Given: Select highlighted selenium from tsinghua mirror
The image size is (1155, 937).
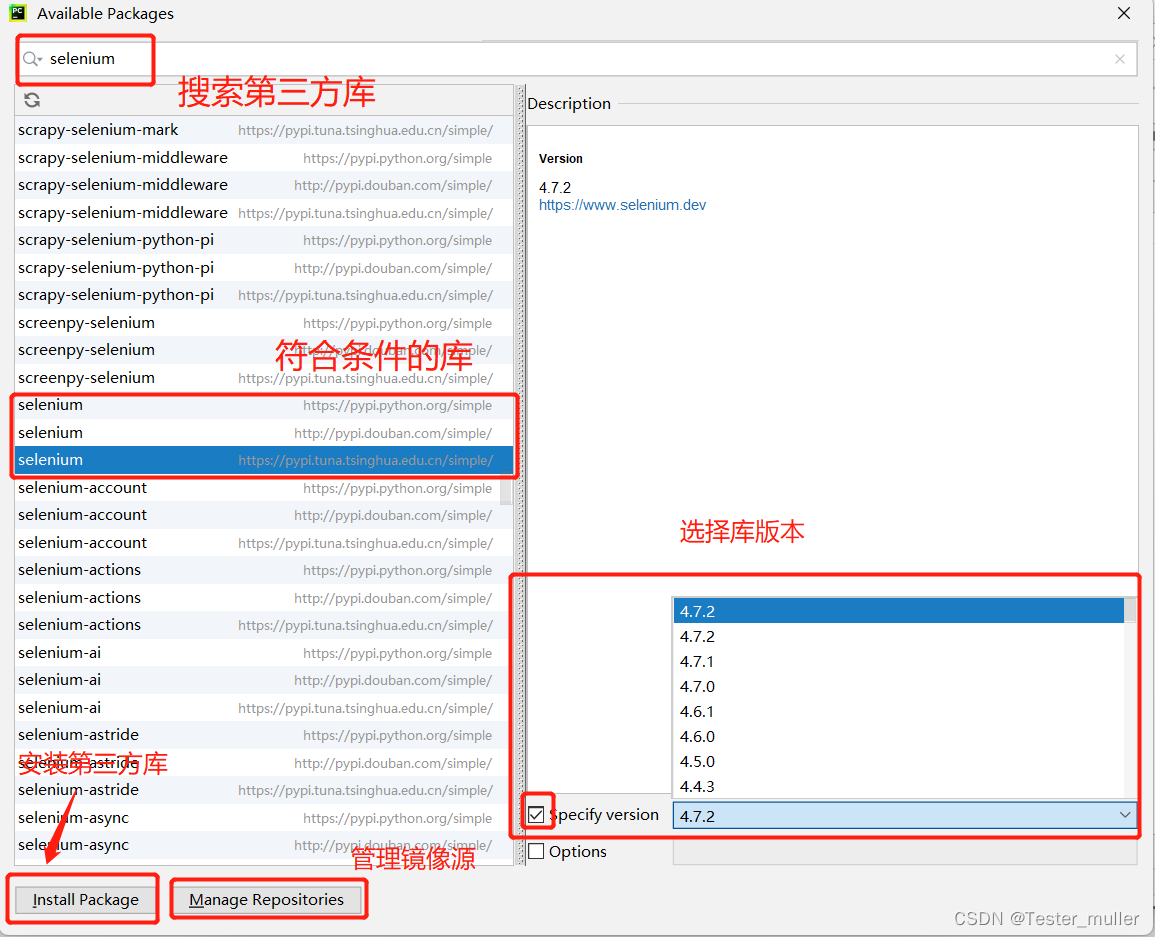Looking at the screenshot, I should (x=264, y=460).
